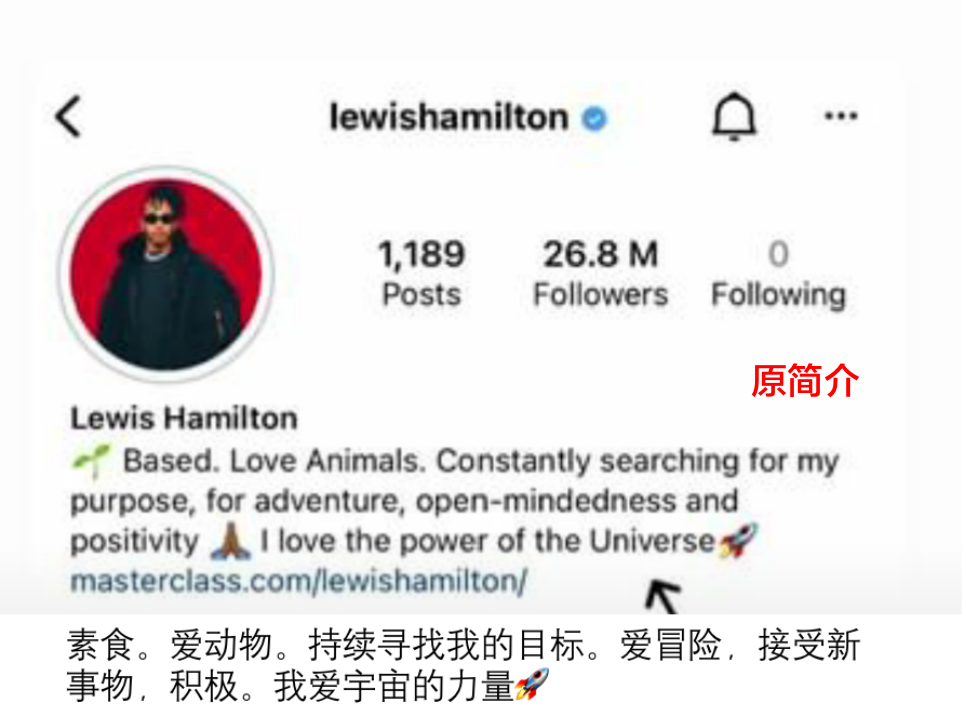Click the rocket emoji after 宇宙的力量
Screen dimensions: 966x716
(532, 684)
